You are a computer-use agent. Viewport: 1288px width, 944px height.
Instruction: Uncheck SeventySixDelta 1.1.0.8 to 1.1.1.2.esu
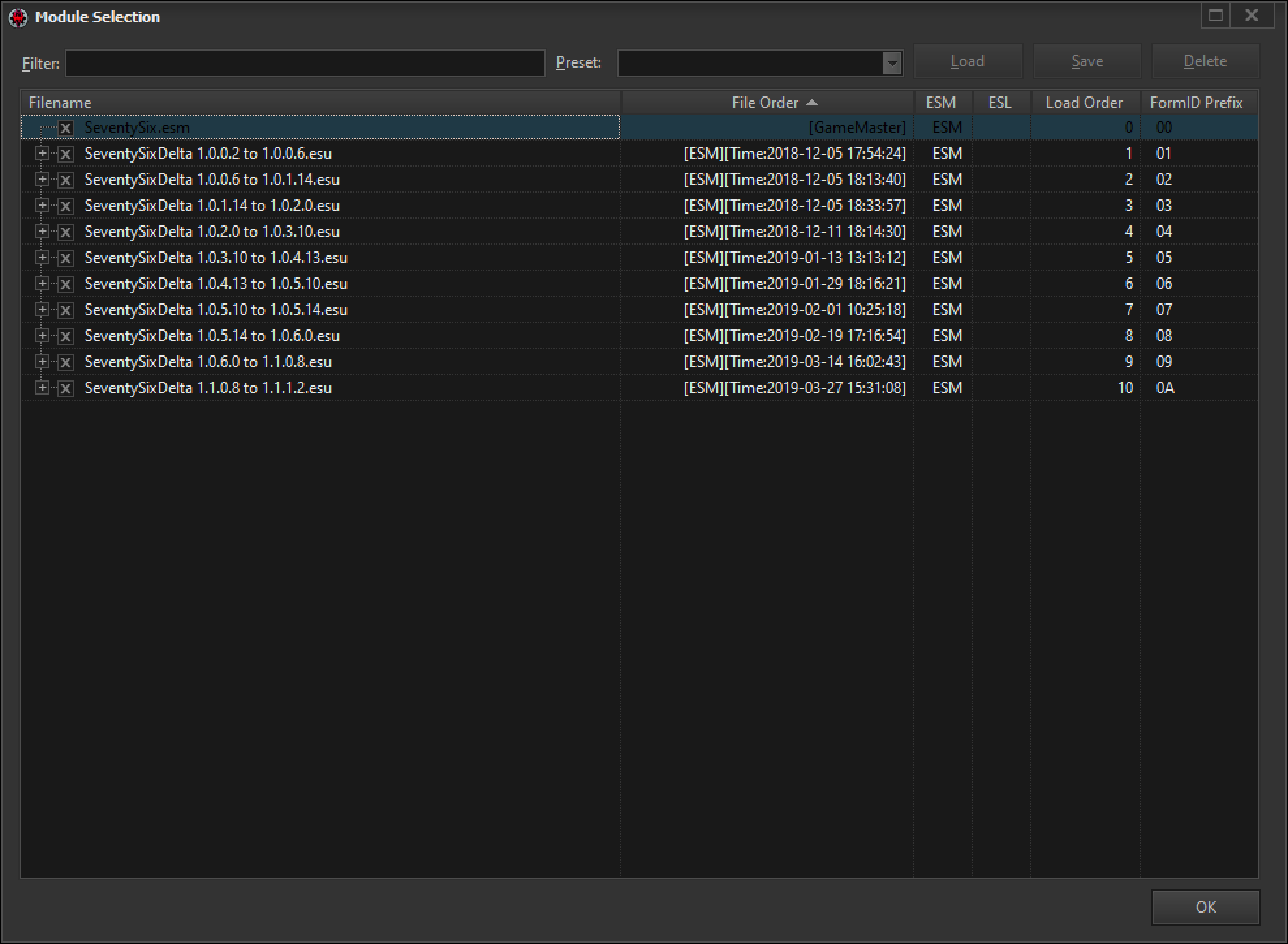click(x=65, y=387)
